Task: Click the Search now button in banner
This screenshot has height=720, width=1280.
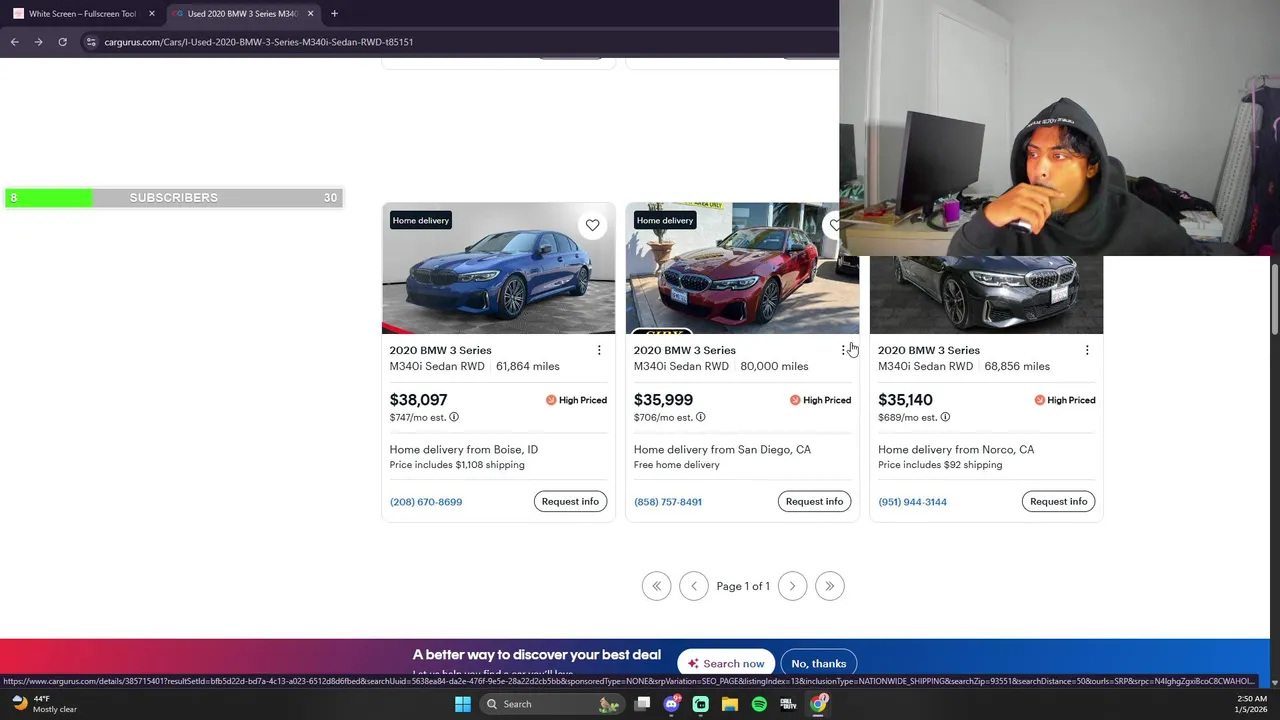Action: 727,663
